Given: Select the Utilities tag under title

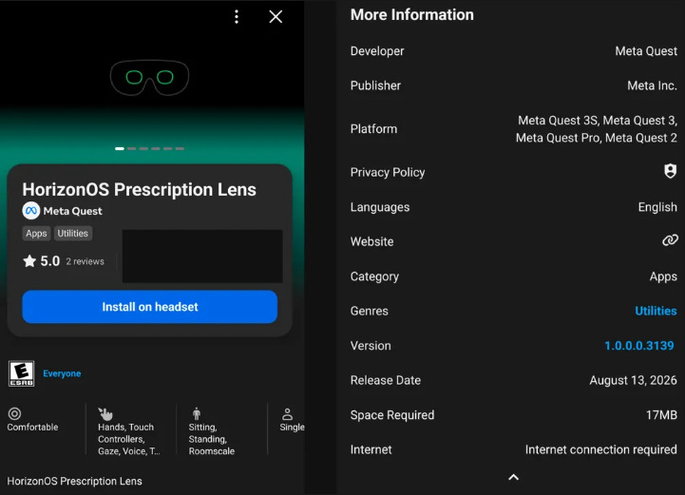Looking at the screenshot, I should coord(73,233).
